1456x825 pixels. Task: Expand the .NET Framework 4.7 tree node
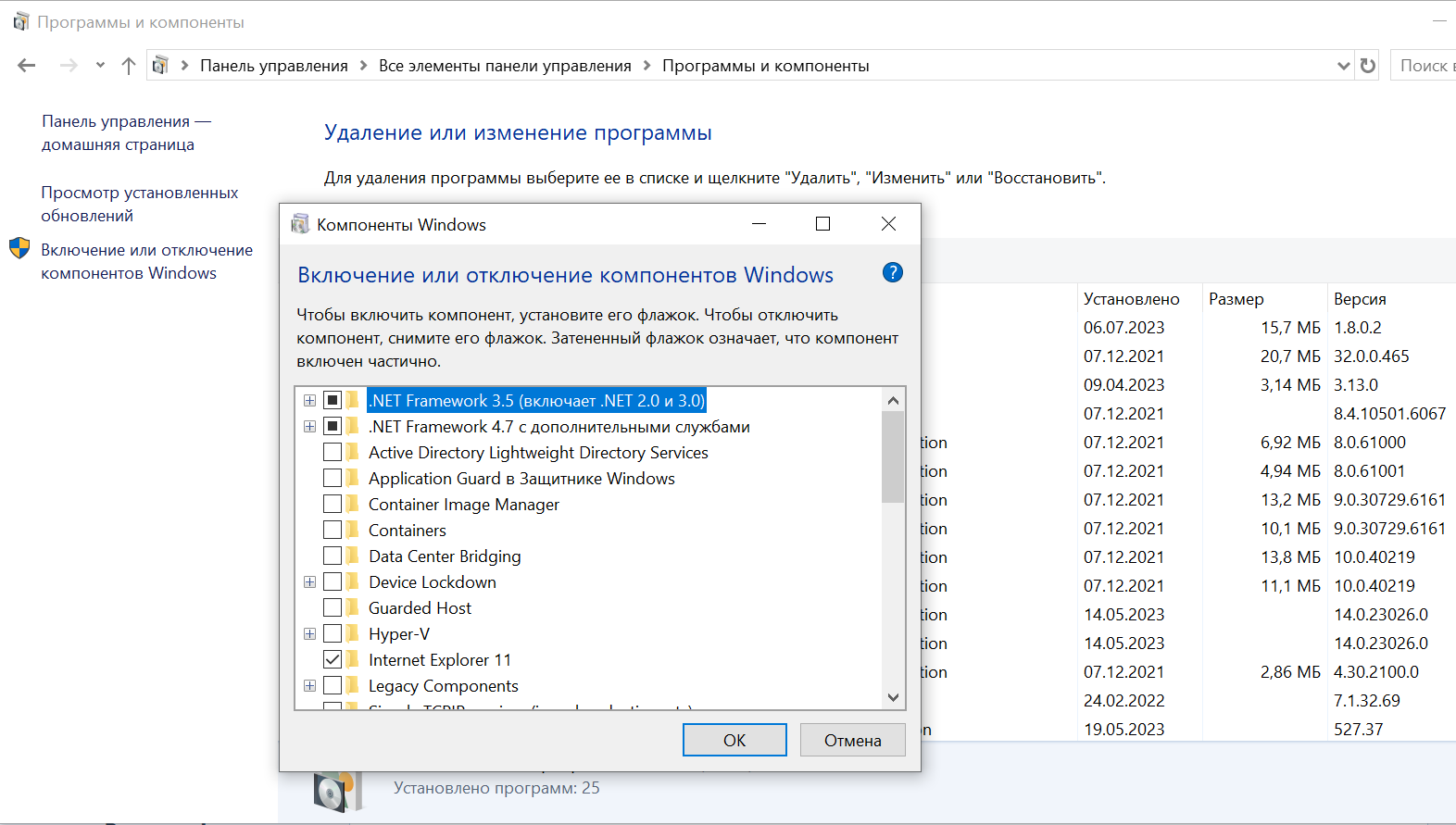pyautogui.click(x=309, y=426)
